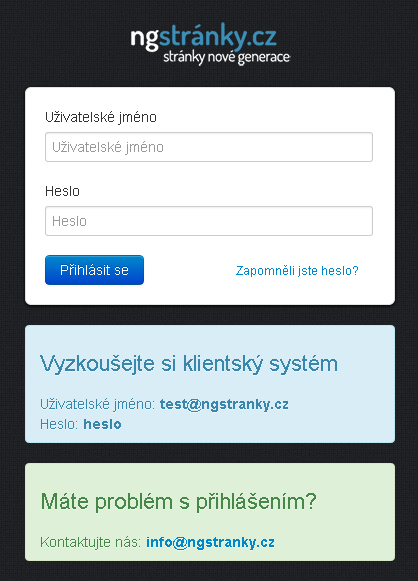418x581 pixels.
Task: Click the Přihlásit se button
Action: [x=94, y=270]
